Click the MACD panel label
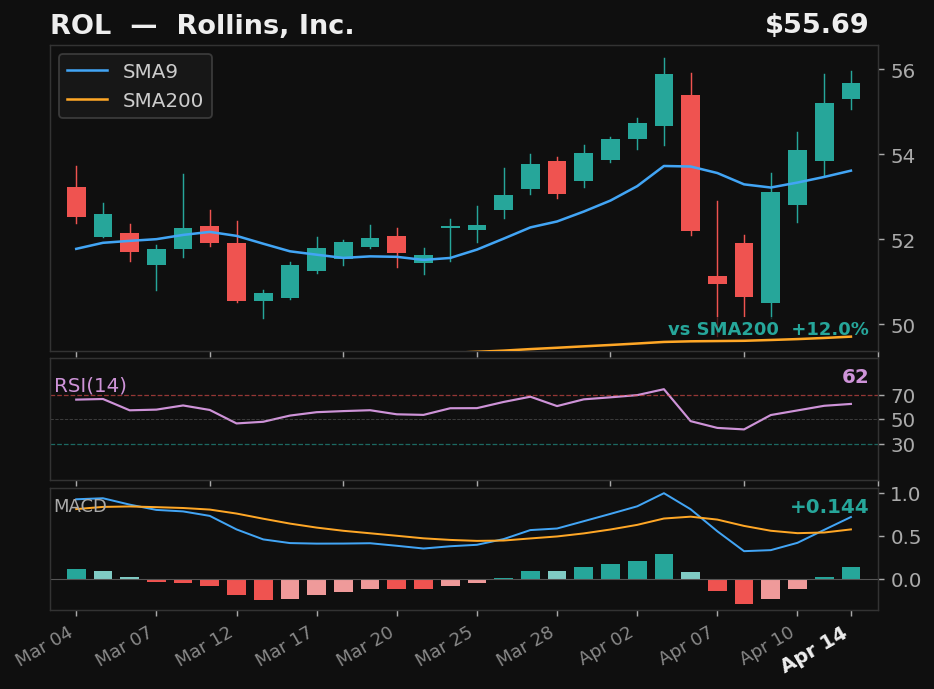934x689 pixels. pos(80,506)
